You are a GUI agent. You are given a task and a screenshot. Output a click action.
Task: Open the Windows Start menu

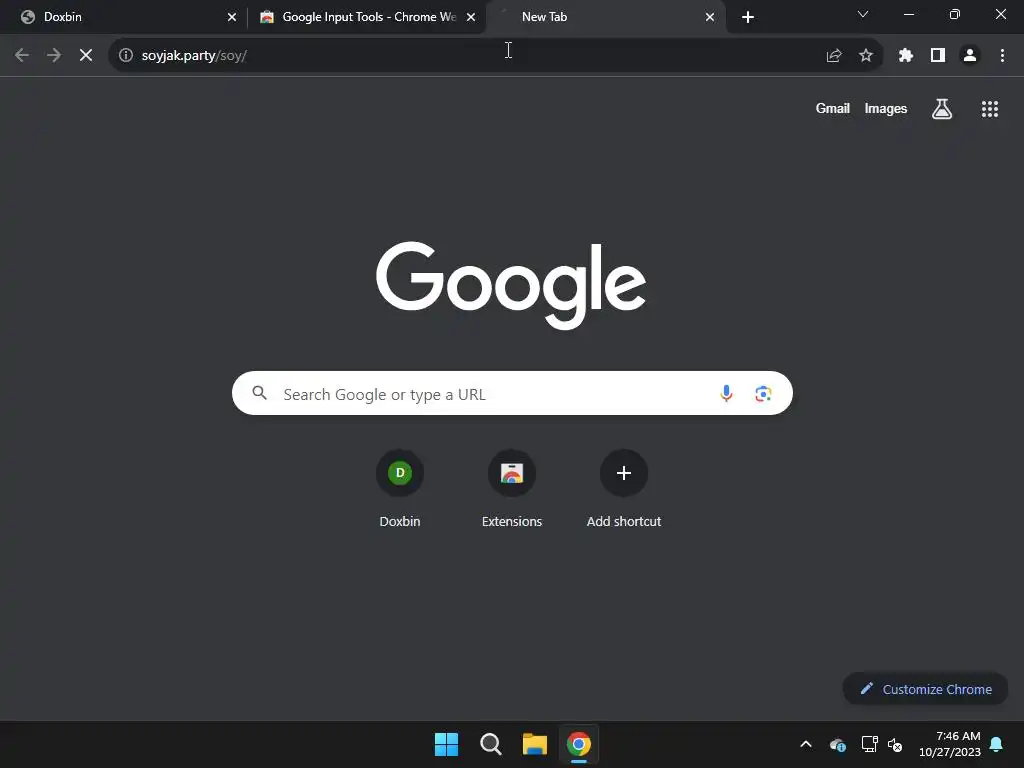447,744
